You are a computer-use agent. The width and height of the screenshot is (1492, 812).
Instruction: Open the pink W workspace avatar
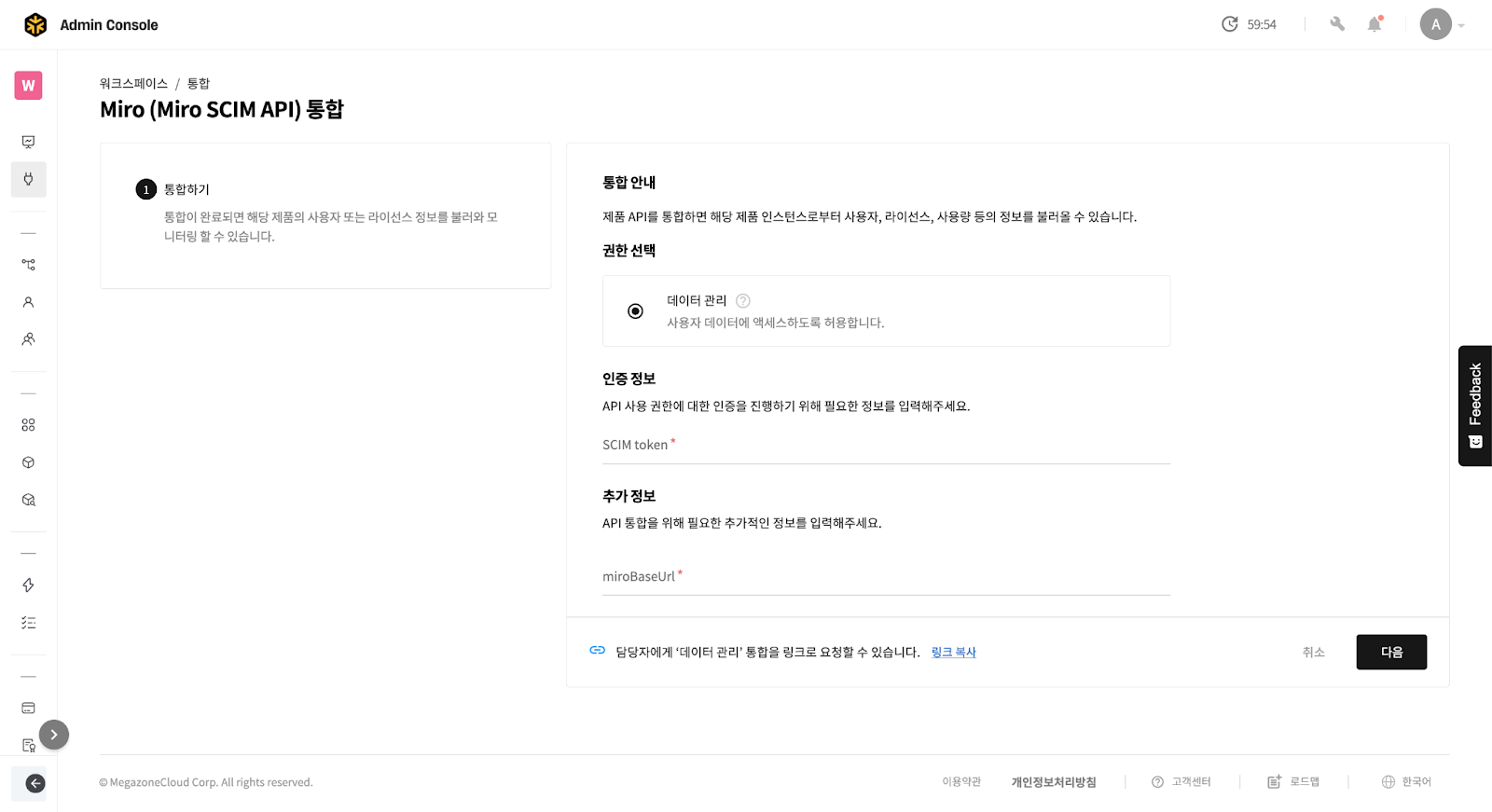(29, 86)
